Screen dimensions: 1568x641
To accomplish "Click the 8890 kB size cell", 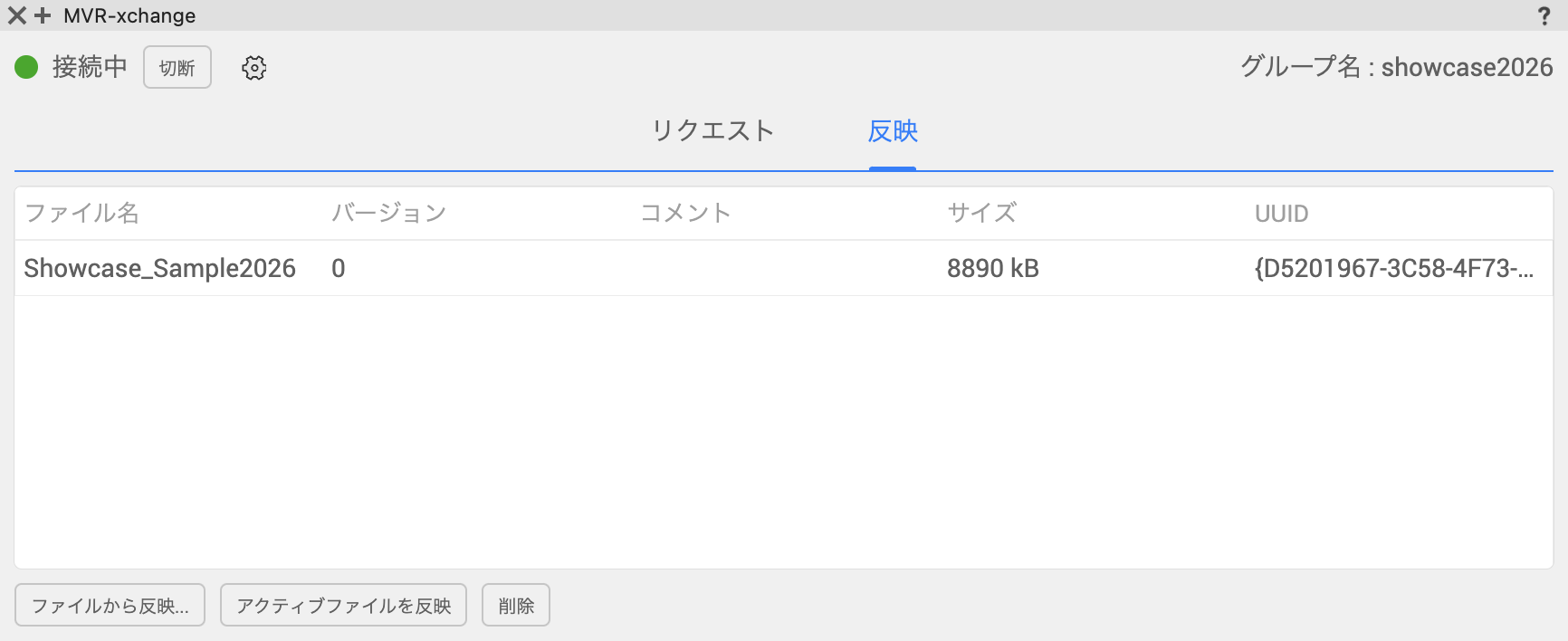I will tap(992, 268).
